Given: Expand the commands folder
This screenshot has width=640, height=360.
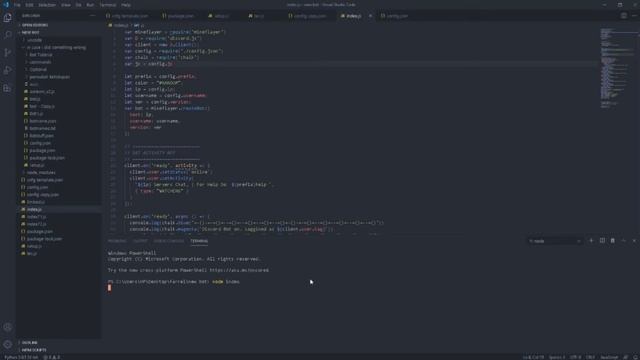Looking at the screenshot, I should click(59, 62).
